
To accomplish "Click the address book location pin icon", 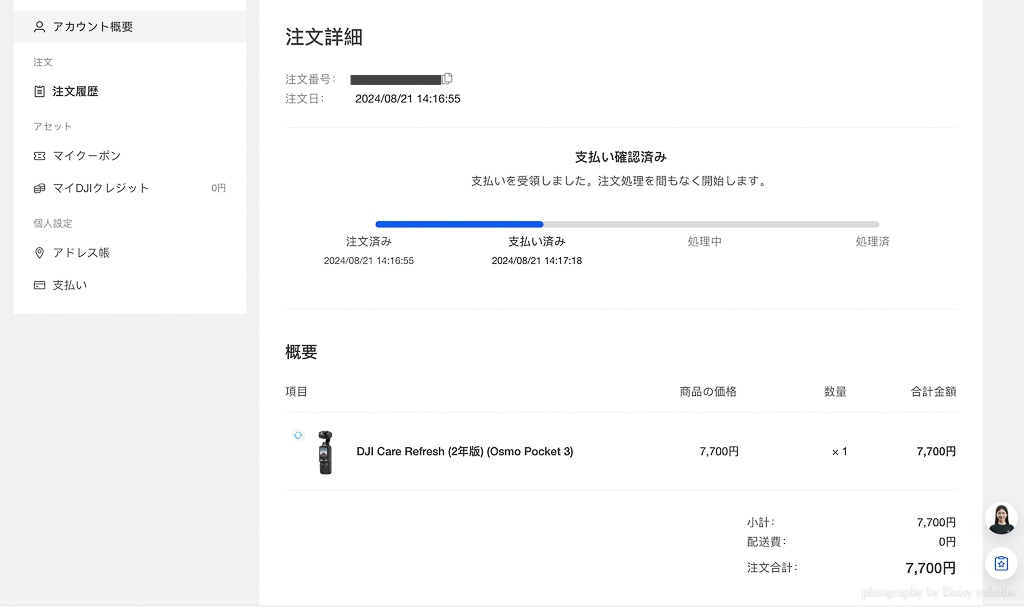I will [x=39, y=253].
